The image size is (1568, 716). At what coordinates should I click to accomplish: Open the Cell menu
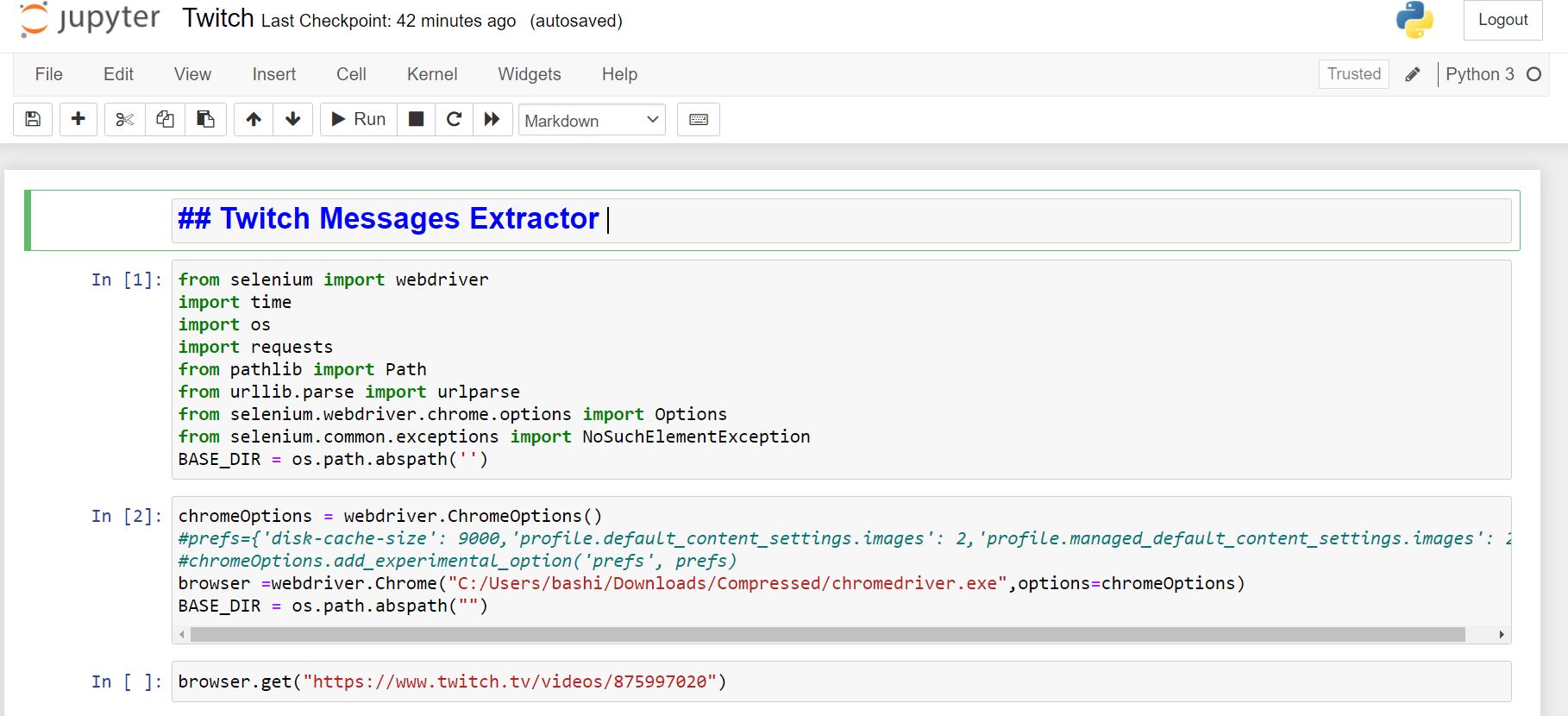point(351,74)
